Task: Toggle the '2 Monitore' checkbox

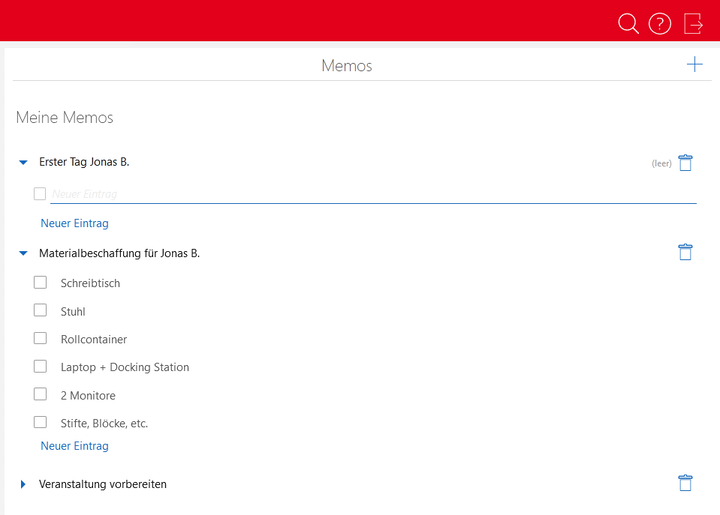Action: coord(41,395)
